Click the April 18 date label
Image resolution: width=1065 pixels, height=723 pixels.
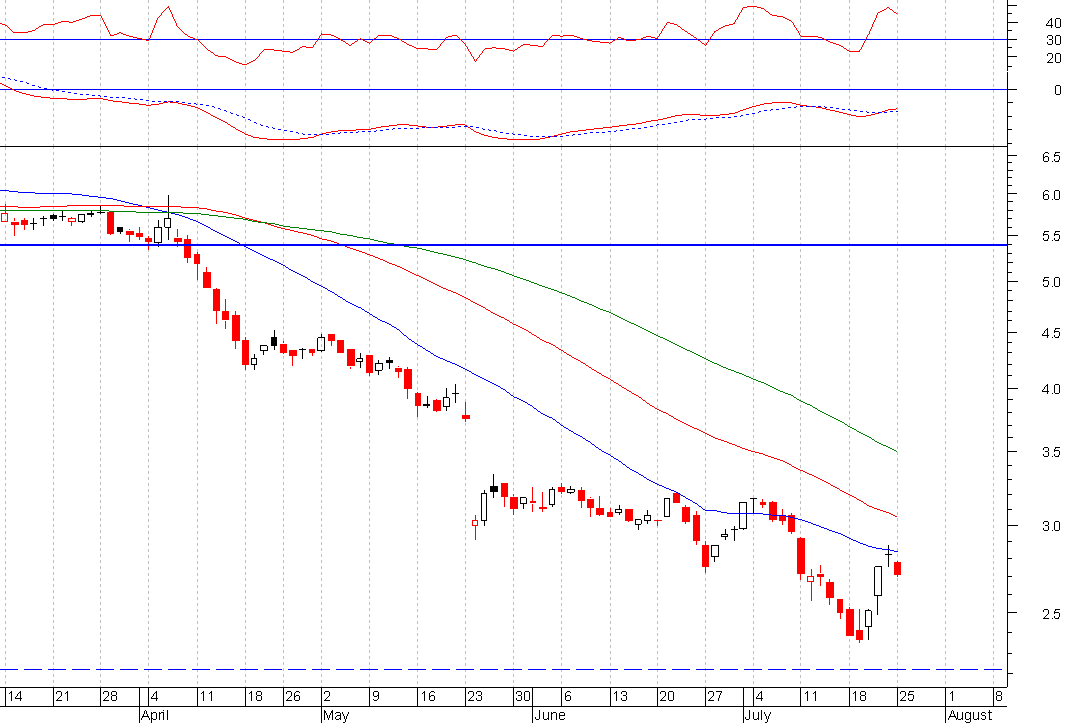(x=255, y=696)
